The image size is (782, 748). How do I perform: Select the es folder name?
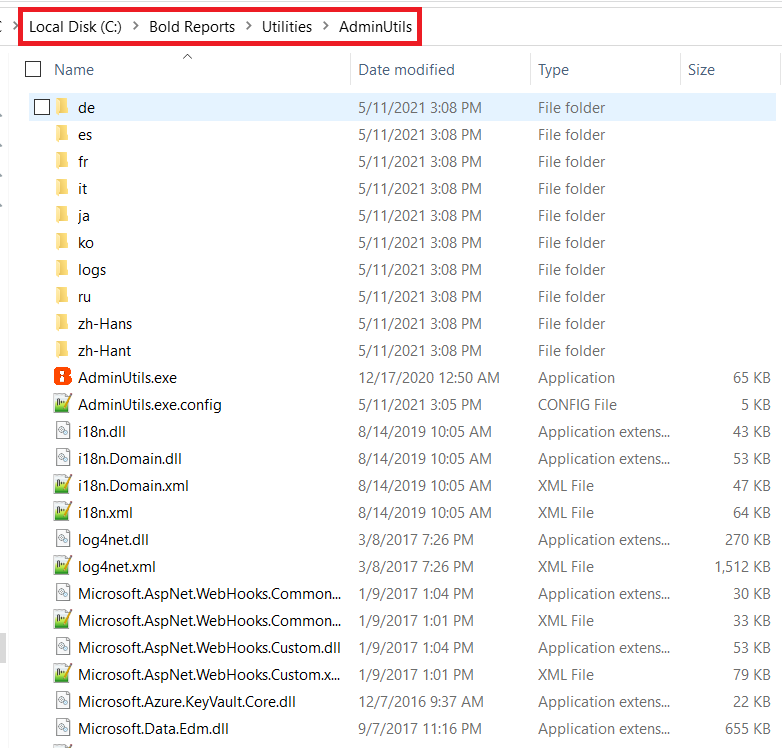coord(85,135)
